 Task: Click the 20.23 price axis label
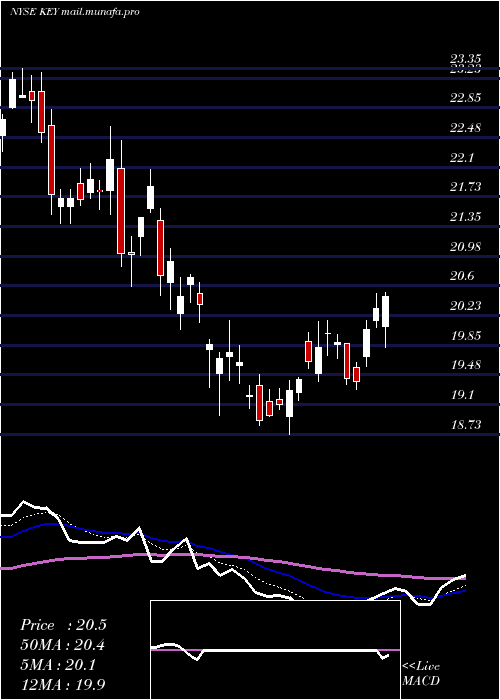point(466,305)
